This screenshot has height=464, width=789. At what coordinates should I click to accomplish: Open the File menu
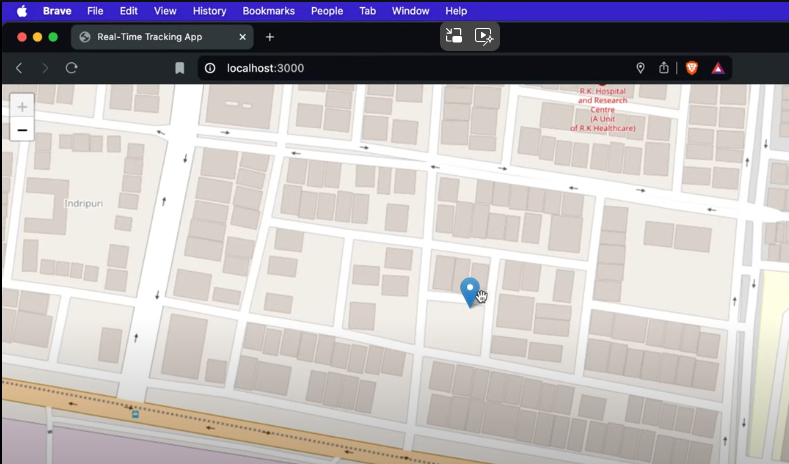click(95, 11)
